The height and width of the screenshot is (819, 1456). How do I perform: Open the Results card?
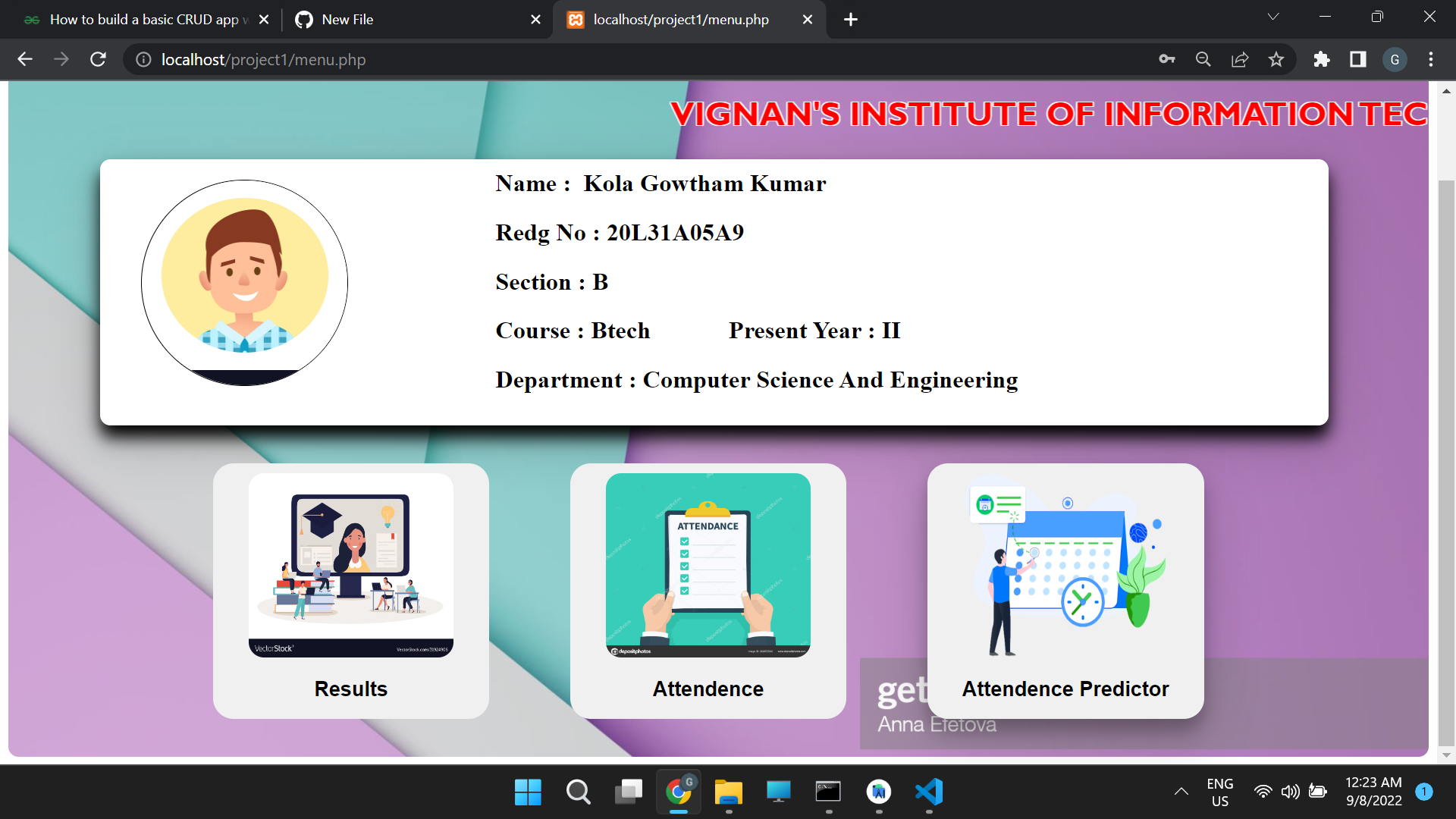pyautogui.click(x=350, y=591)
